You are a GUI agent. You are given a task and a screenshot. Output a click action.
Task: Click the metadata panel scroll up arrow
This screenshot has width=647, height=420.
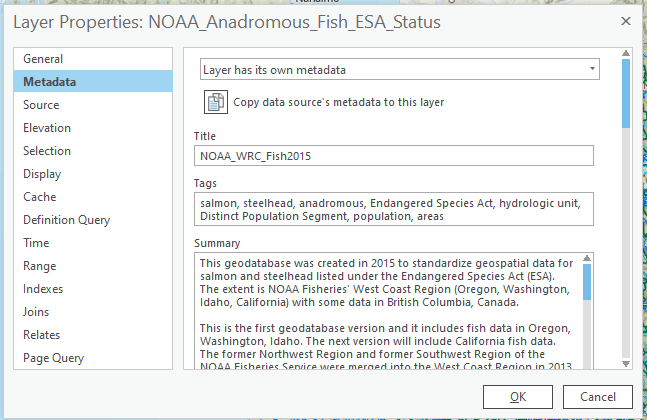pos(626,53)
